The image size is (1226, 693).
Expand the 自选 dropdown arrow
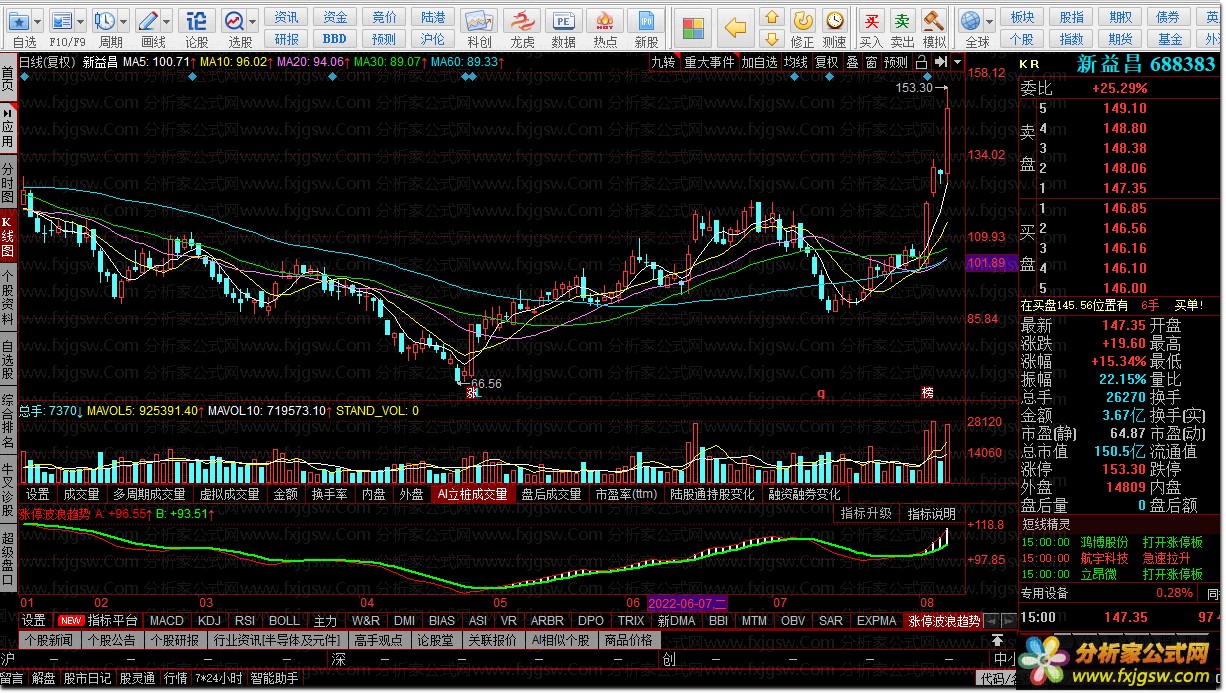pos(38,20)
